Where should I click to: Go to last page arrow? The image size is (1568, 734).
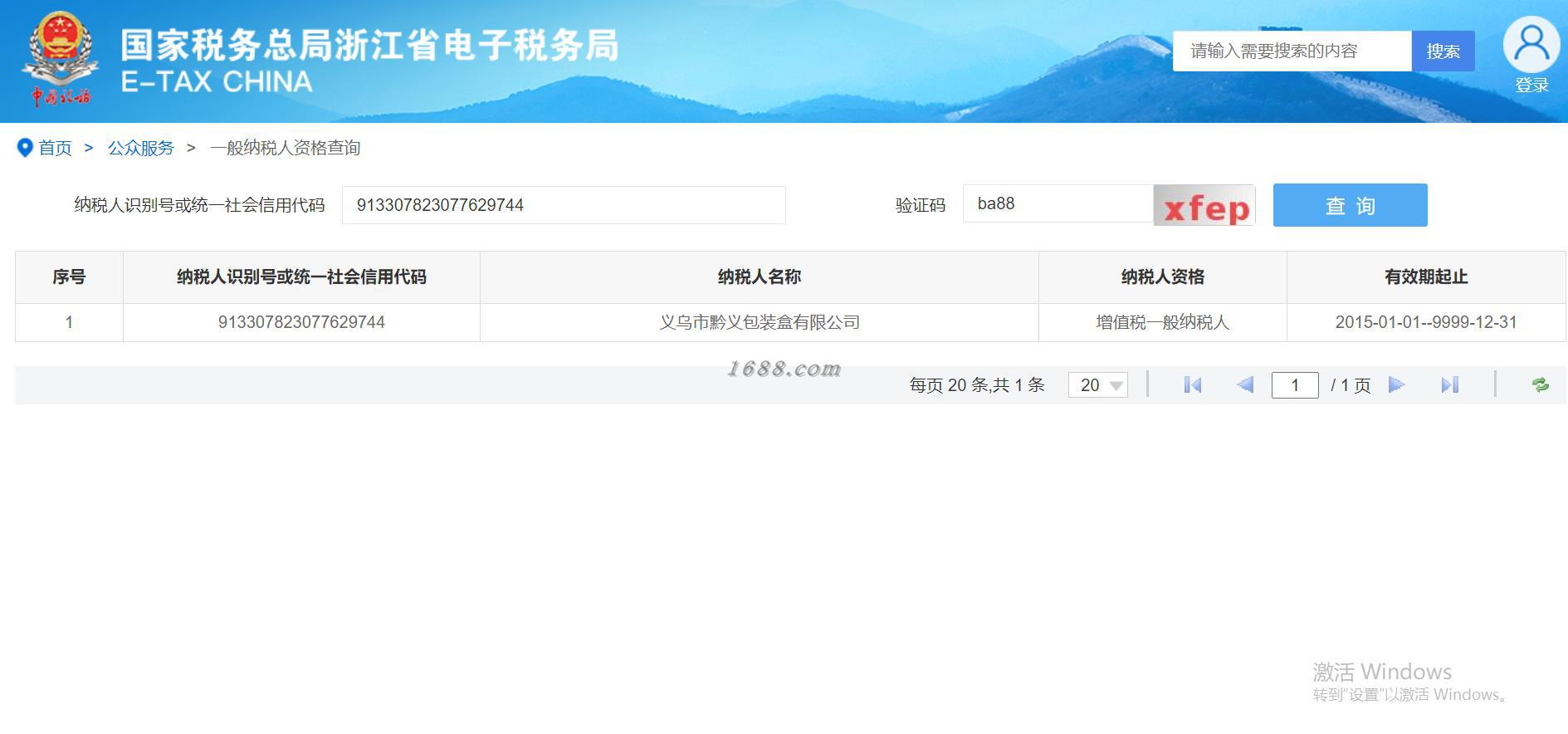[x=1449, y=385]
